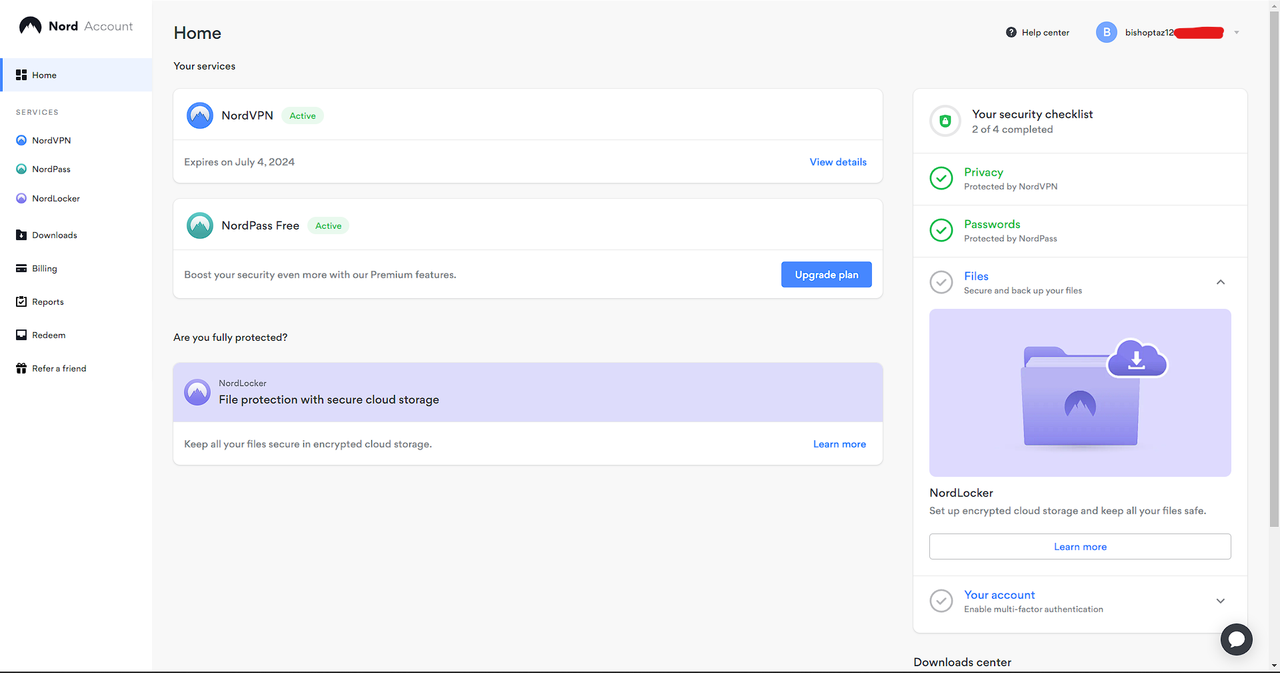Viewport: 1280px width, 673px height.
Task: Click View details for NordVPN
Action: pos(838,162)
